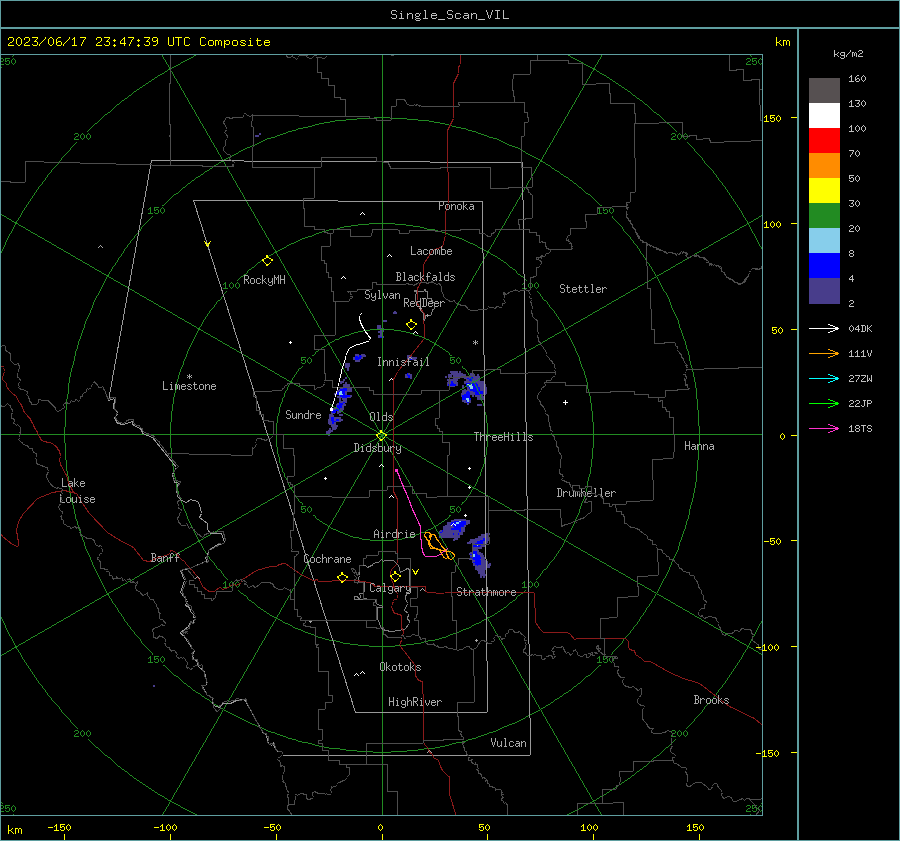Click the Lake Louise label
The width and height of the screenshot is (900, 841).
tap(77, 491)
